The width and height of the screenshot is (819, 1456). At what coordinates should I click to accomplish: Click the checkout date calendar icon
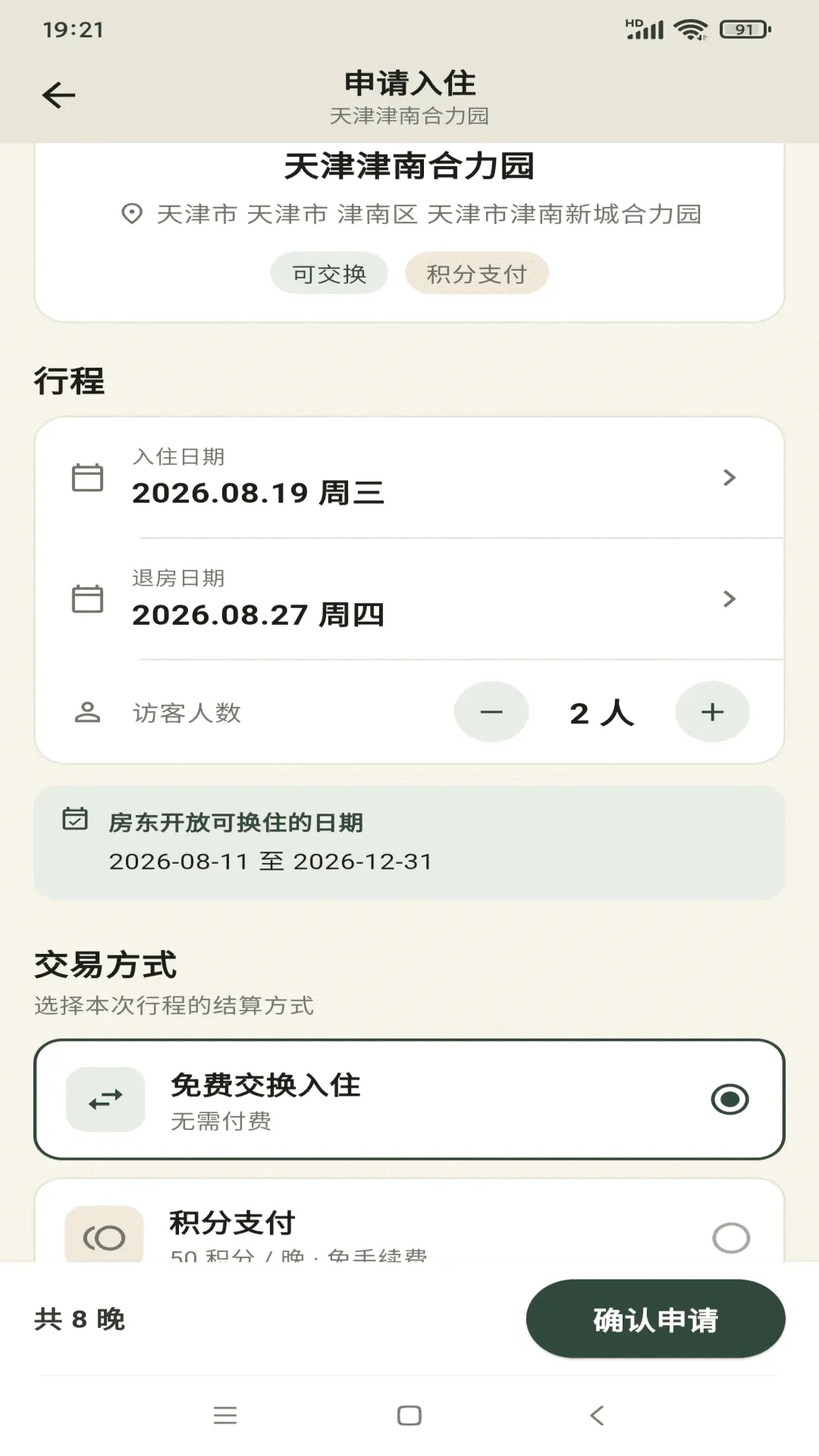[87, 599]
